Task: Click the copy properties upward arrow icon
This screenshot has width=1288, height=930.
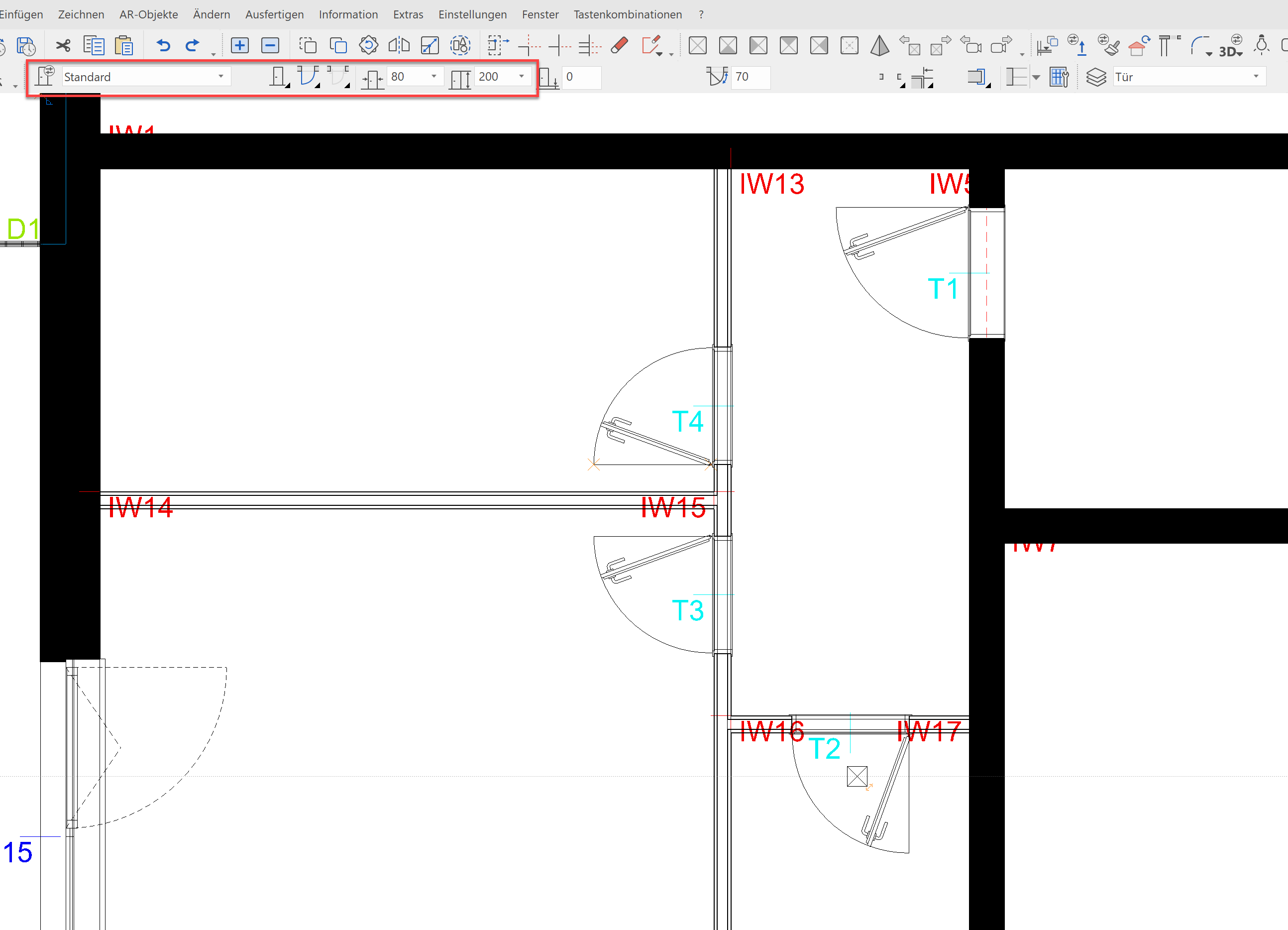Action: tap(1077, 45)
